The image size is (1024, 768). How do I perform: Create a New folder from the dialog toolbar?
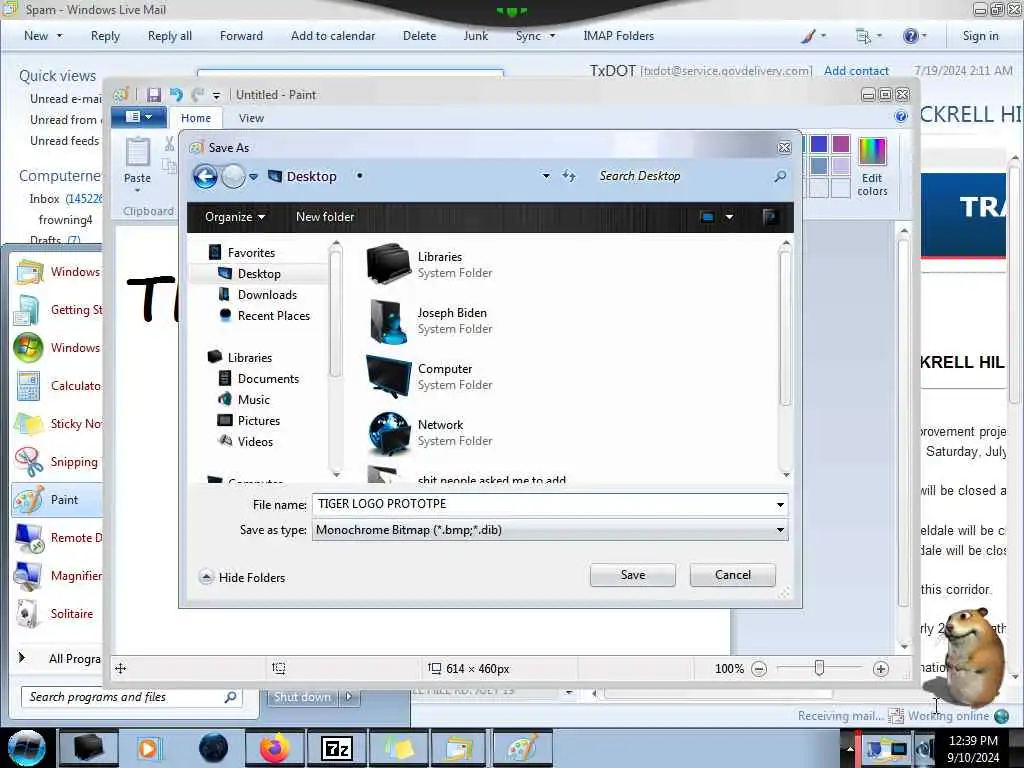(325, 217)
